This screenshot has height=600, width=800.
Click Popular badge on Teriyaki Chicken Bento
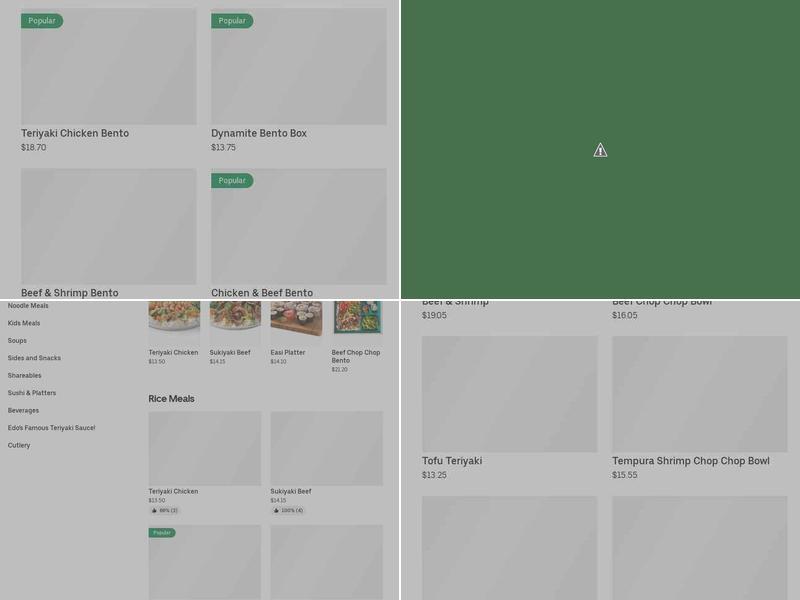42,21
